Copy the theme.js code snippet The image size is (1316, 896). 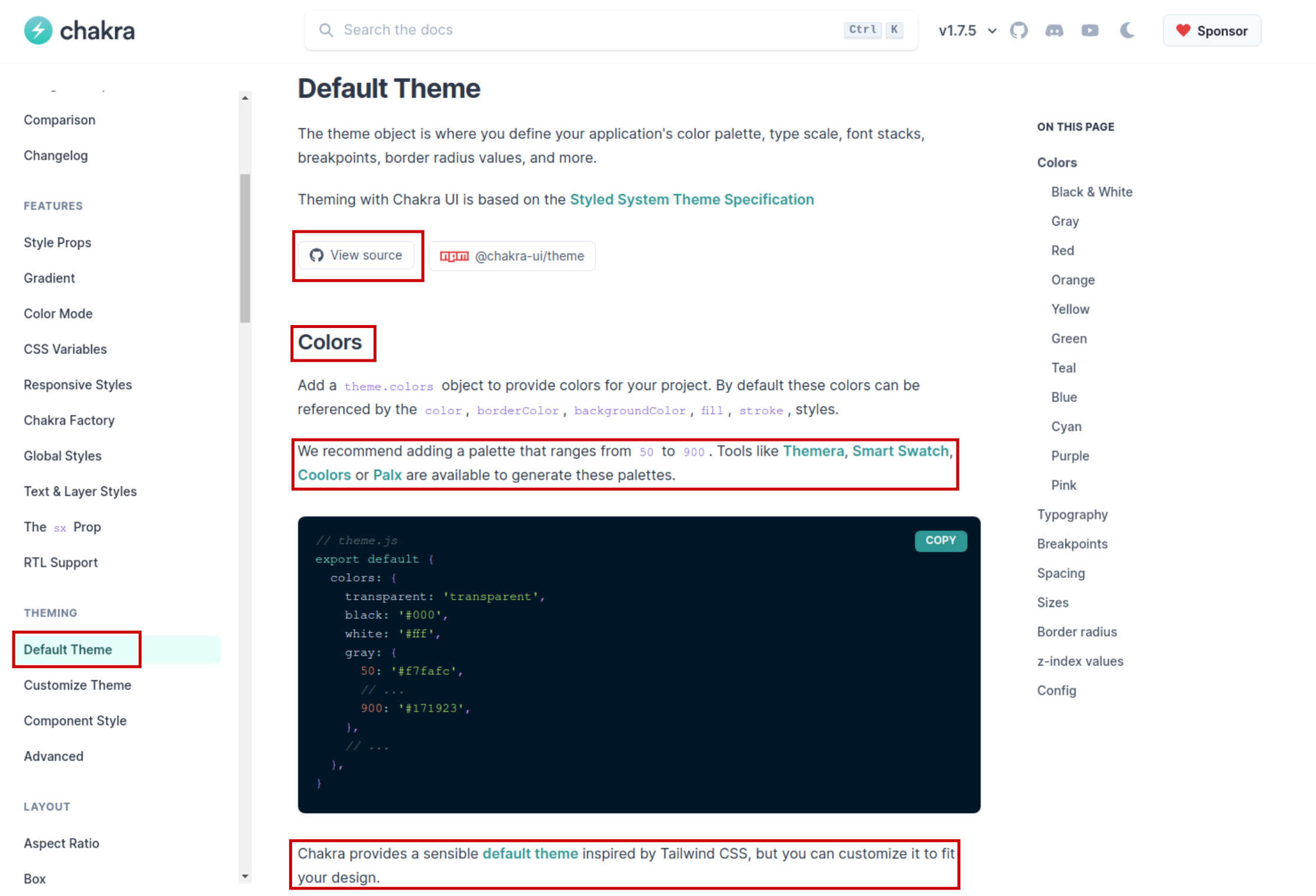(x=940, y=540)
